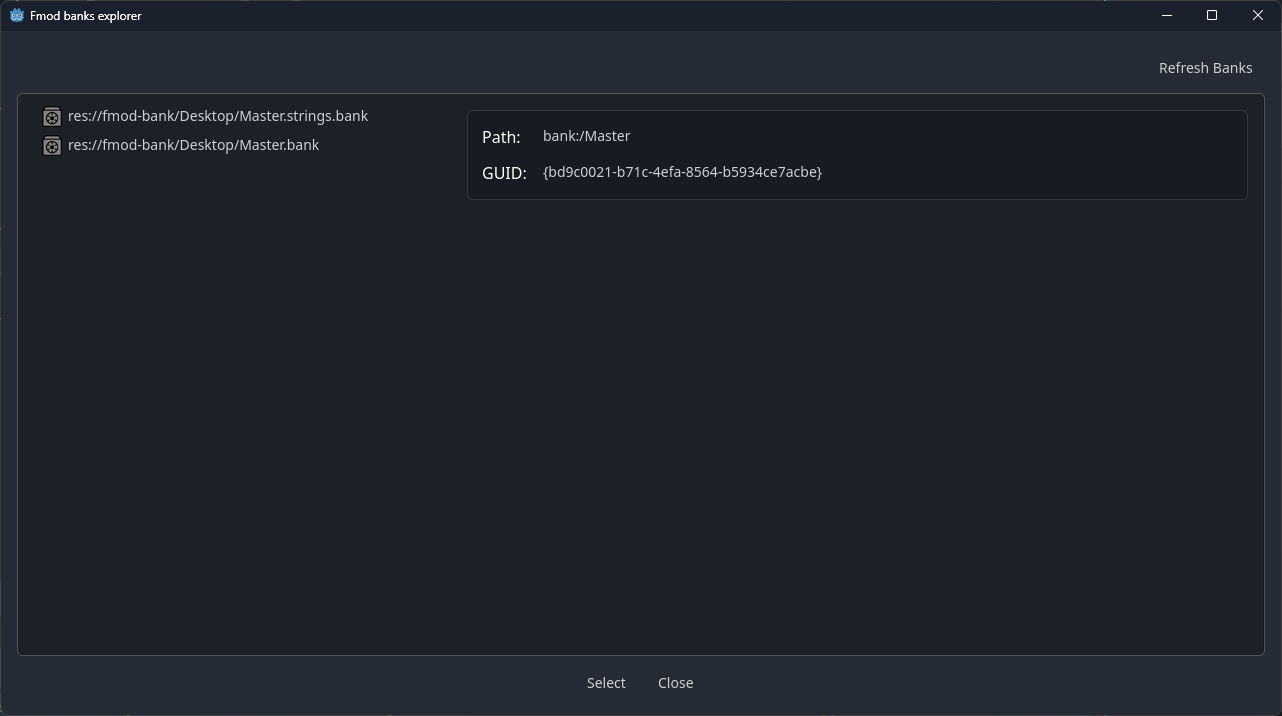Click the bank icon beside Master.bank
Screen dimensions: 1282x716
pyautogui.click(x=52, y=146)
